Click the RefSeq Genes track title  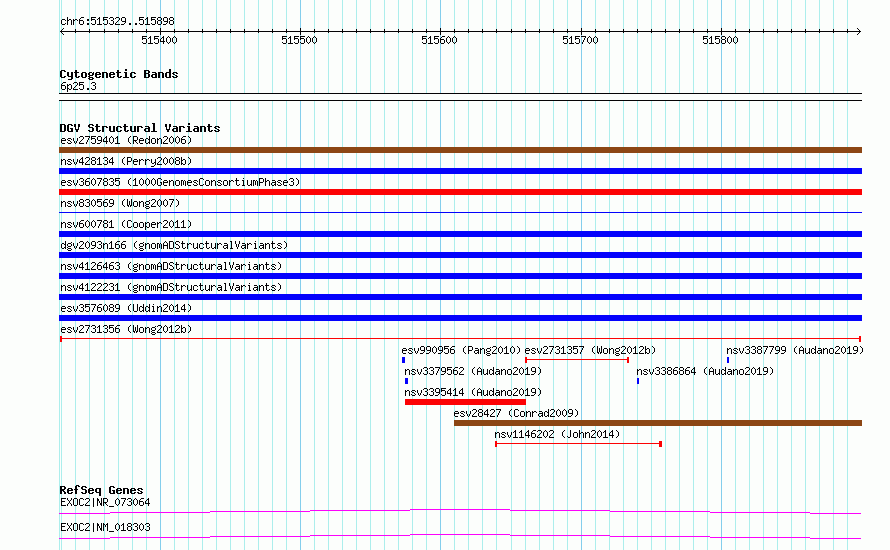pos(101,490)
